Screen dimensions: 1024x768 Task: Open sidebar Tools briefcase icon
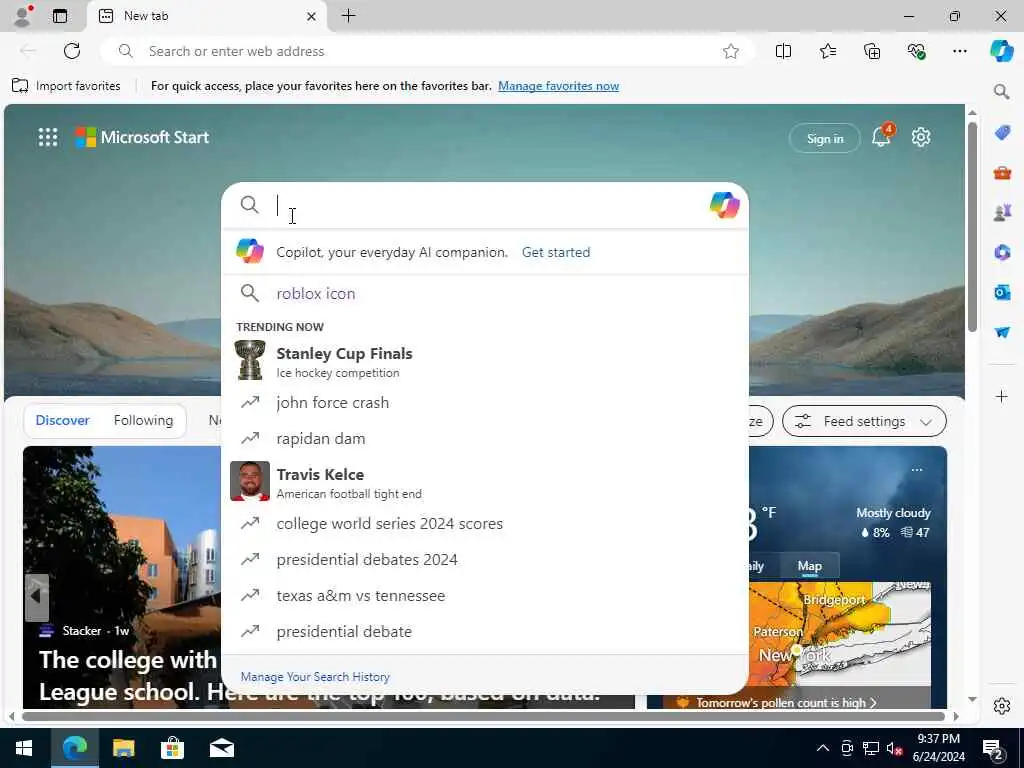pyautogui.click(x=1002, y=173)
